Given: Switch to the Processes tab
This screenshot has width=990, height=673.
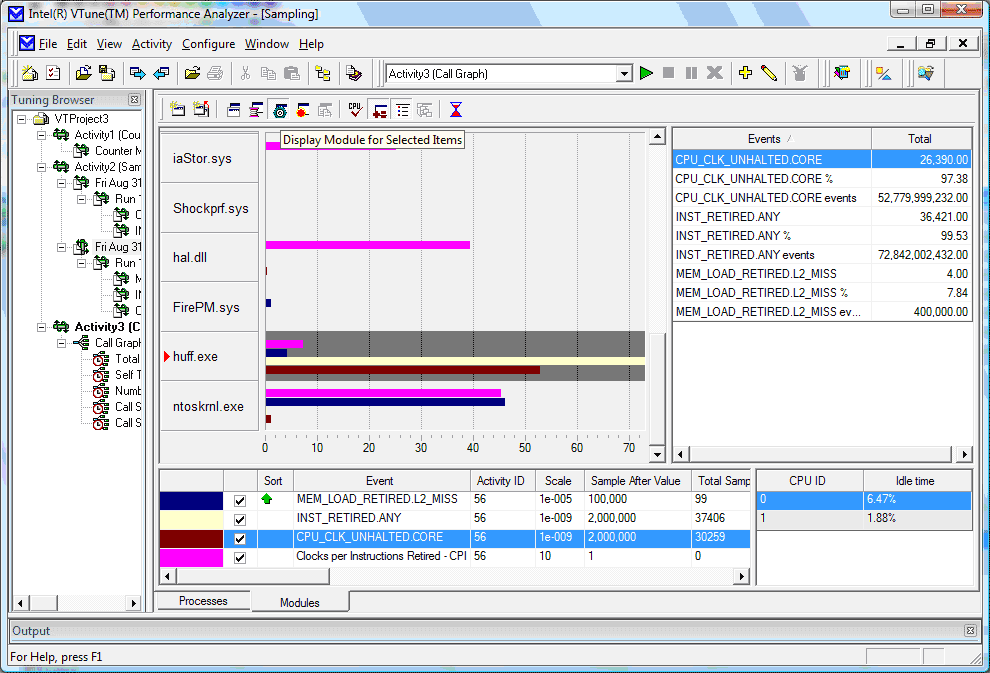Looking at the screenshot, I should coord(203,601).
